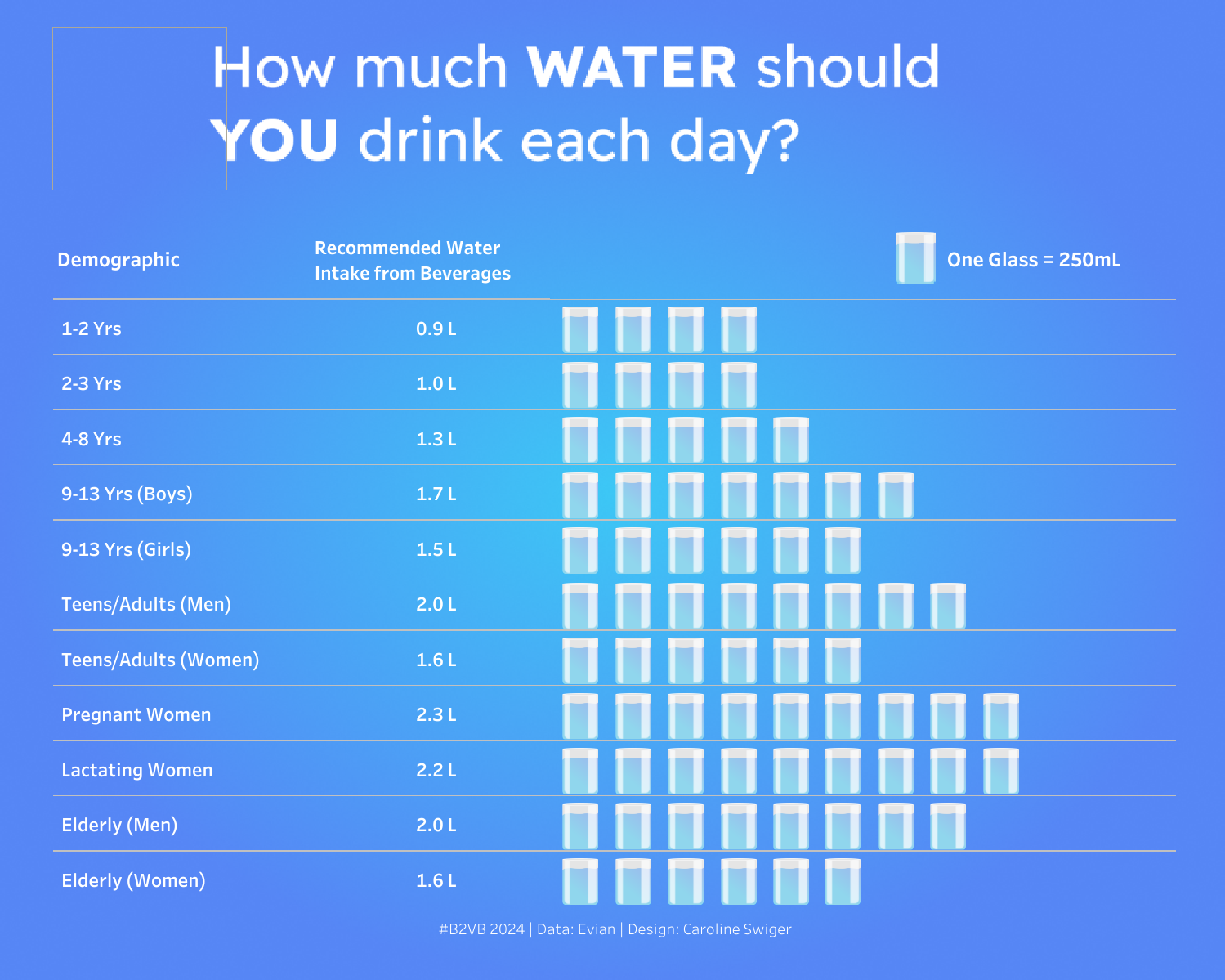Click the last glass in the 9-13 Yrs (Boys) row
Viewport: 1225px width, 980px height.
click(x=895, y=495)
